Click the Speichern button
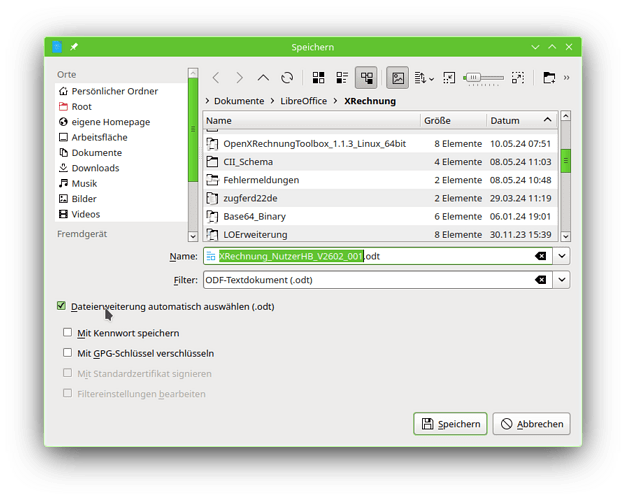This screenshot has height=500, width=627. 450,424
